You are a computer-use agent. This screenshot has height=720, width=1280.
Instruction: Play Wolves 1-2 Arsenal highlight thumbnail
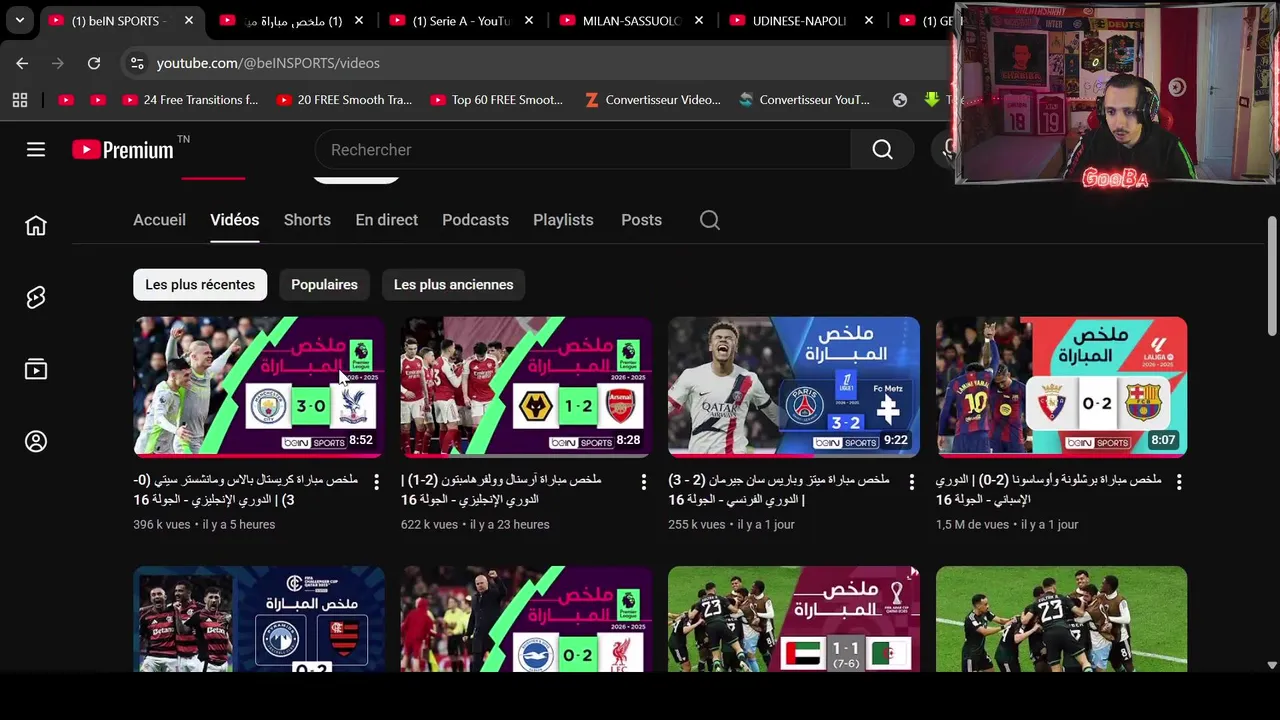pos(527,387)
